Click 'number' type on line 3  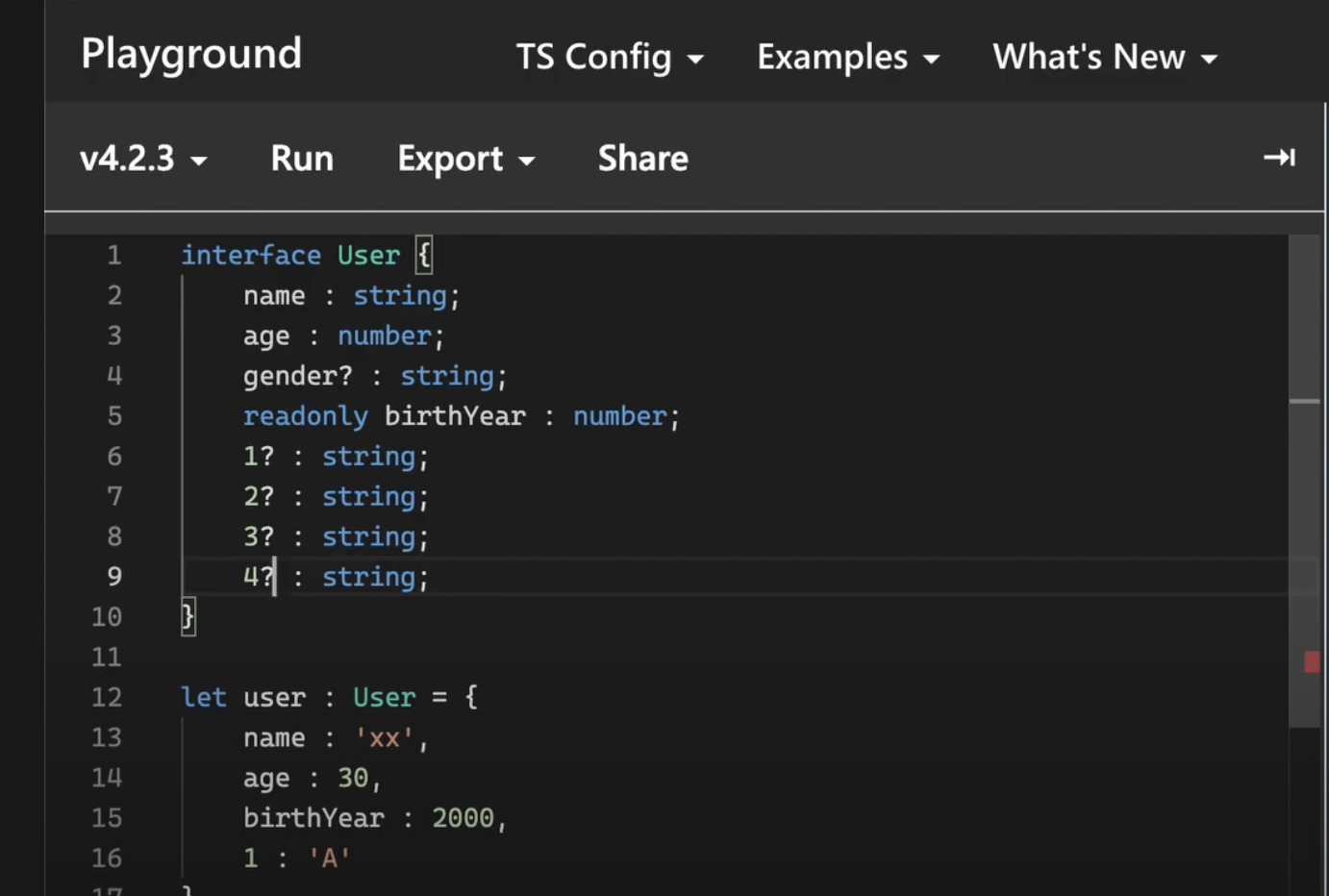point(385,336)
